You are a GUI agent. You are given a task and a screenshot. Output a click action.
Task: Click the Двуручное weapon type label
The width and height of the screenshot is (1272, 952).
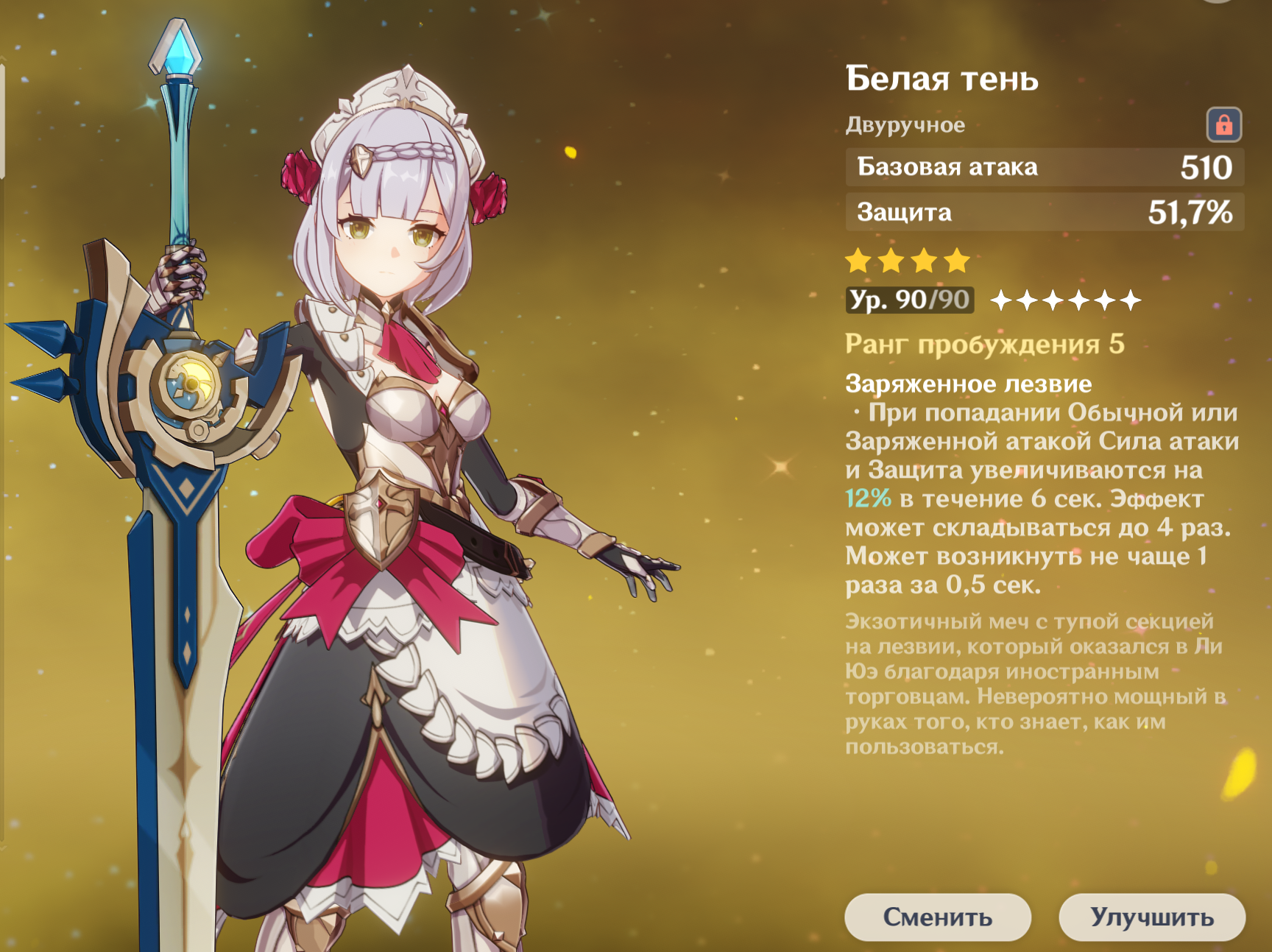coord(905,125)
